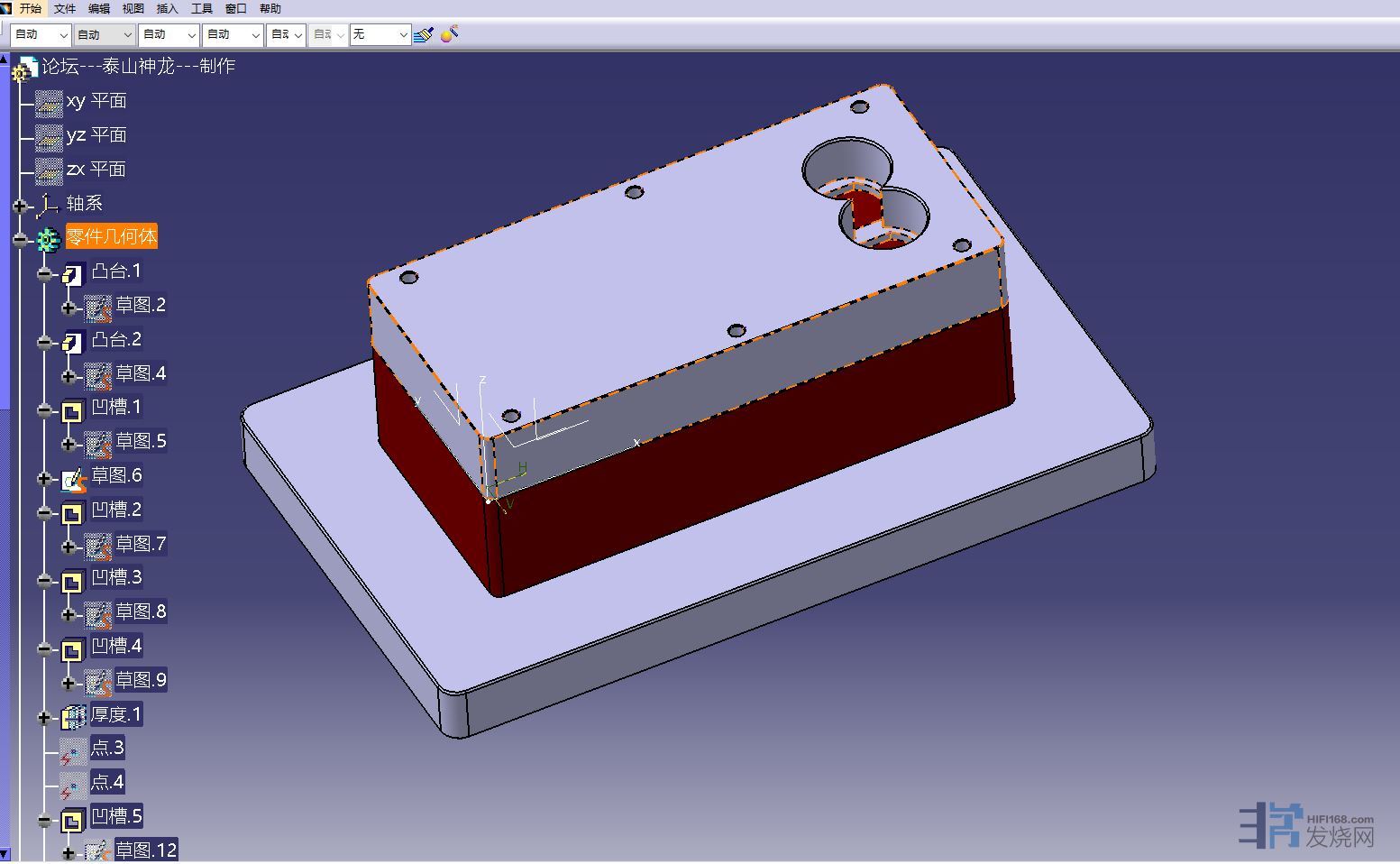
Task: Click the 轴系 axis system icon
Action: pyautogui.click(x=48, y=206)
